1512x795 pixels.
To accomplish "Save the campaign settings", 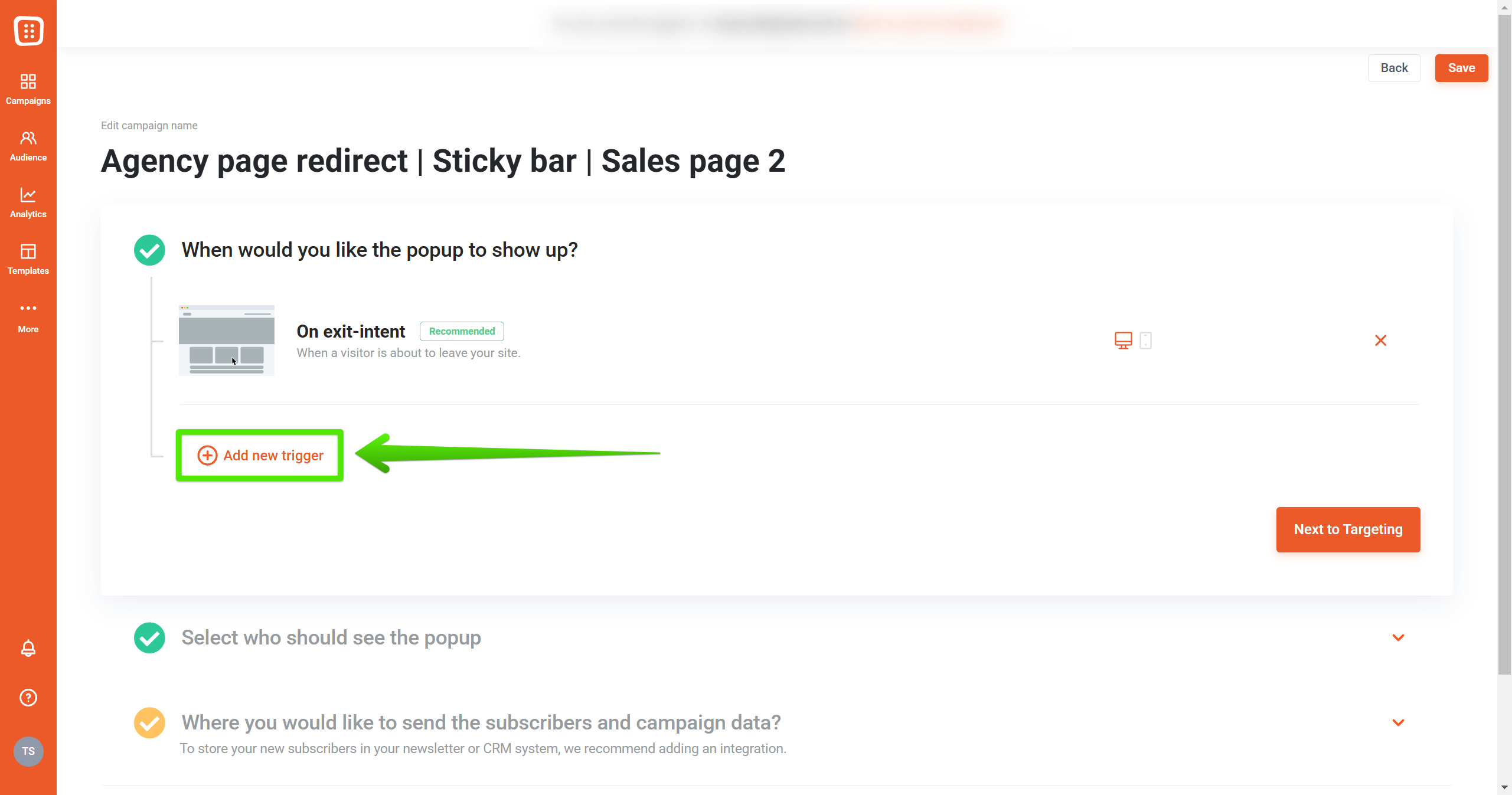I will click(1461, 68).
